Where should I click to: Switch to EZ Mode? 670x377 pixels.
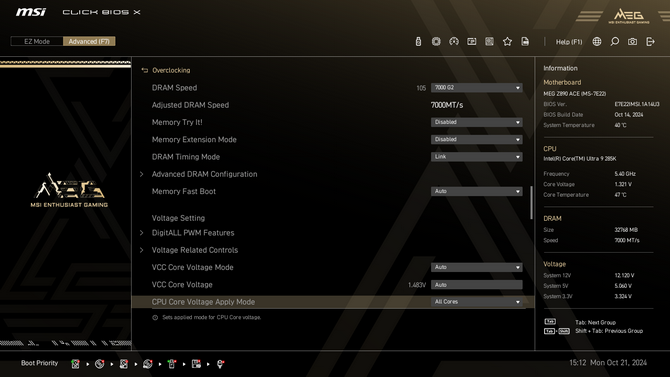(37, 41)
